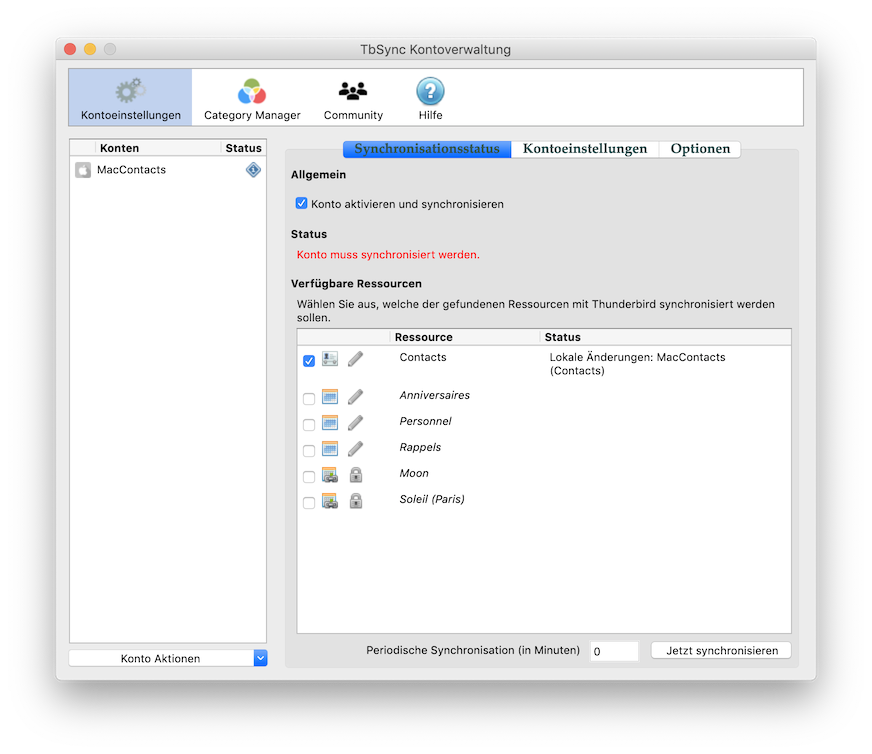Screen dimensions: 872x754
Task: Switch to the Synchronisationsstatus tab
Action: tap(427, 149)
